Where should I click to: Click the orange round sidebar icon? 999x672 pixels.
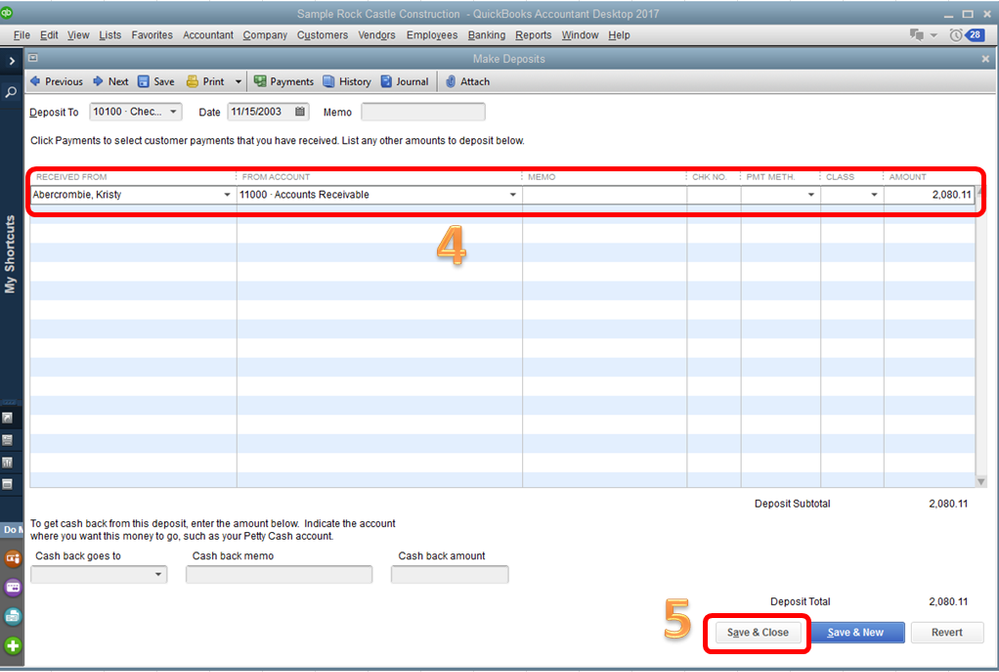coord(13,559)
